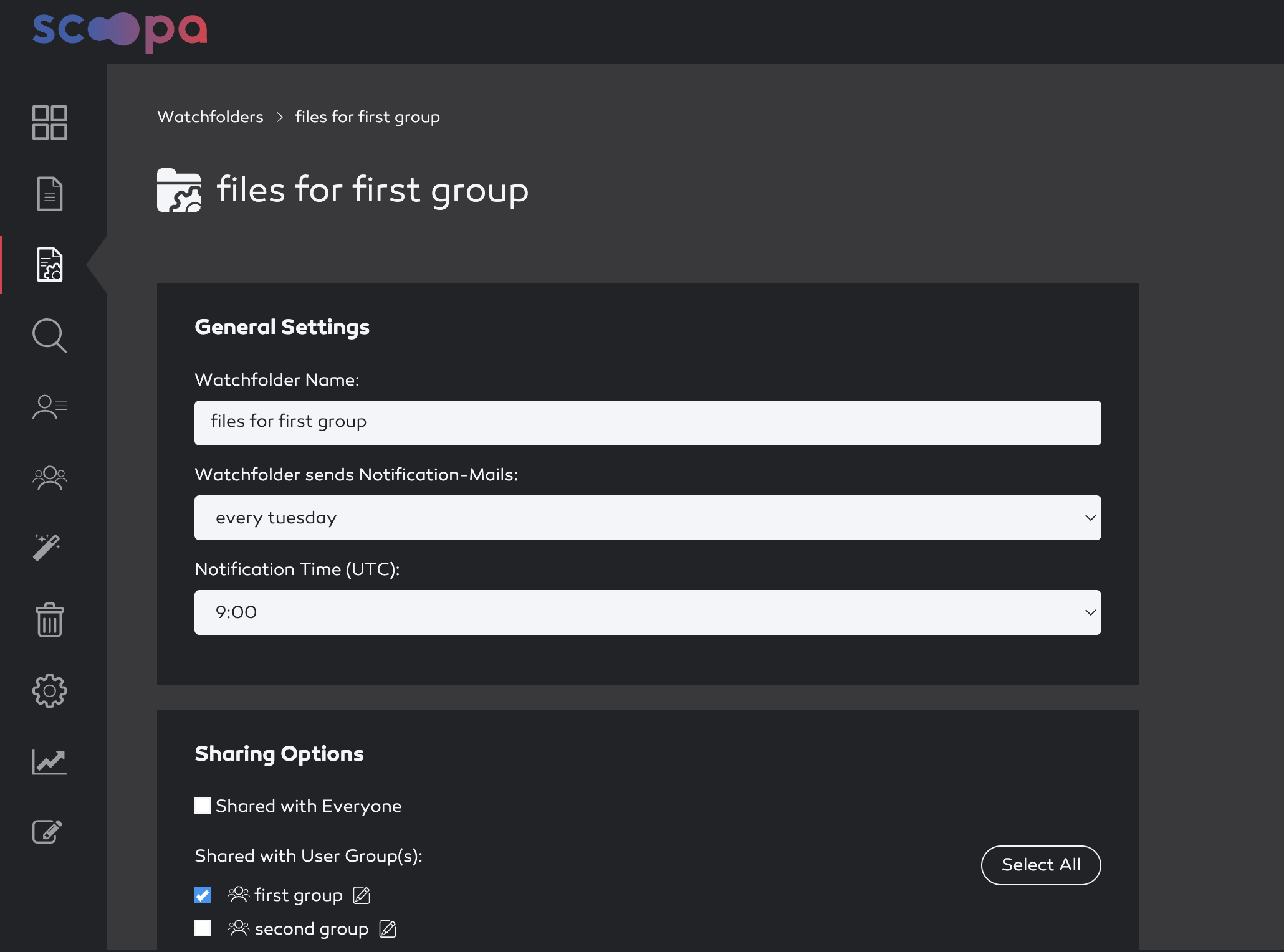Screen dimensions: 1284x952
Task: Navigate to settings via gear icon
Action: pyautogui.click(x=49, y=691)
